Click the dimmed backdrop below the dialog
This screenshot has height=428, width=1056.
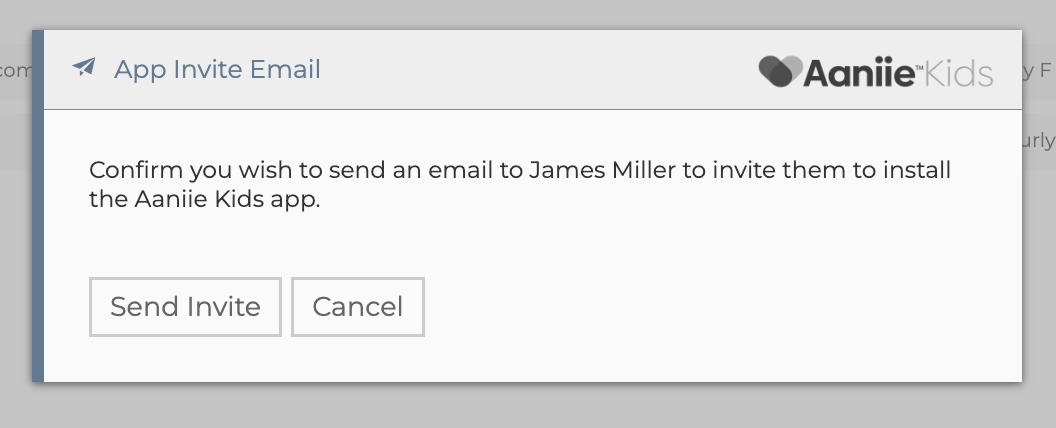[x=528, y=407]
